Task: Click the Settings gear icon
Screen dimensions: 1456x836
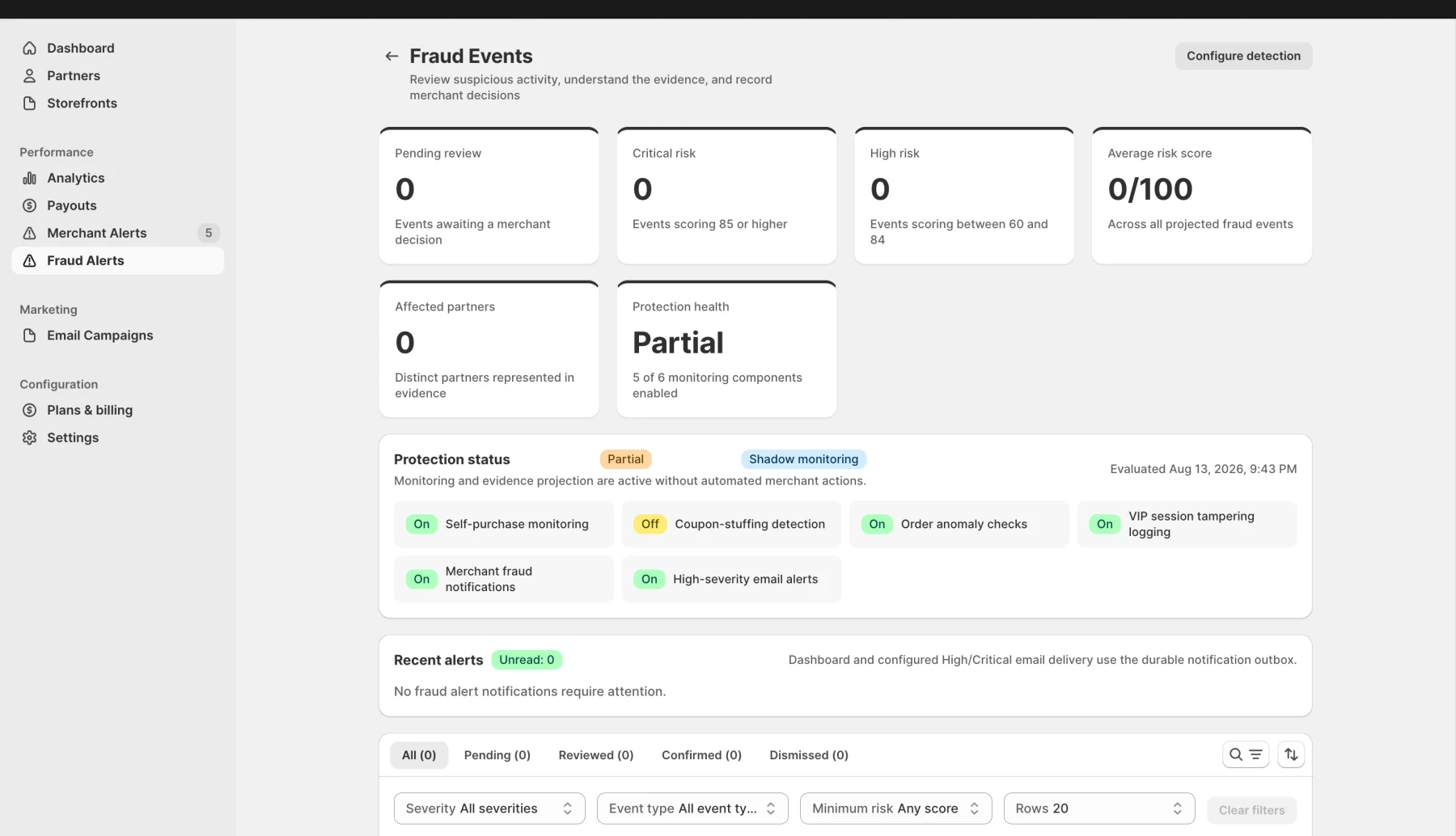Action: (30, 437)
